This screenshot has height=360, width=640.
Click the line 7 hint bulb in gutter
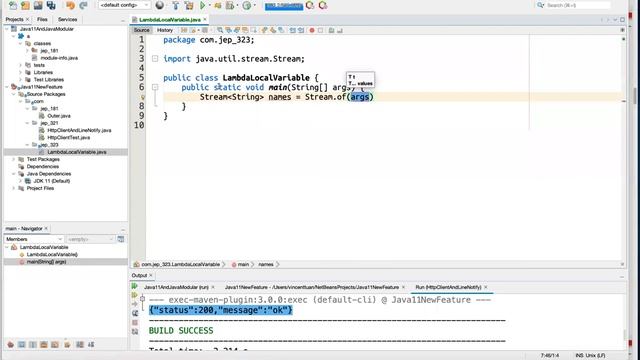[x=143, y=97]
